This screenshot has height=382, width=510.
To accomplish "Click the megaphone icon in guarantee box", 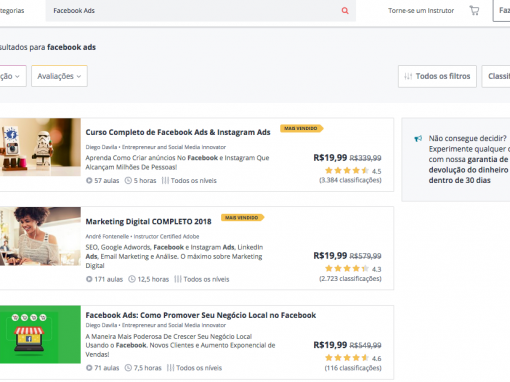I will pyautogui.click(x=418, y=138).
